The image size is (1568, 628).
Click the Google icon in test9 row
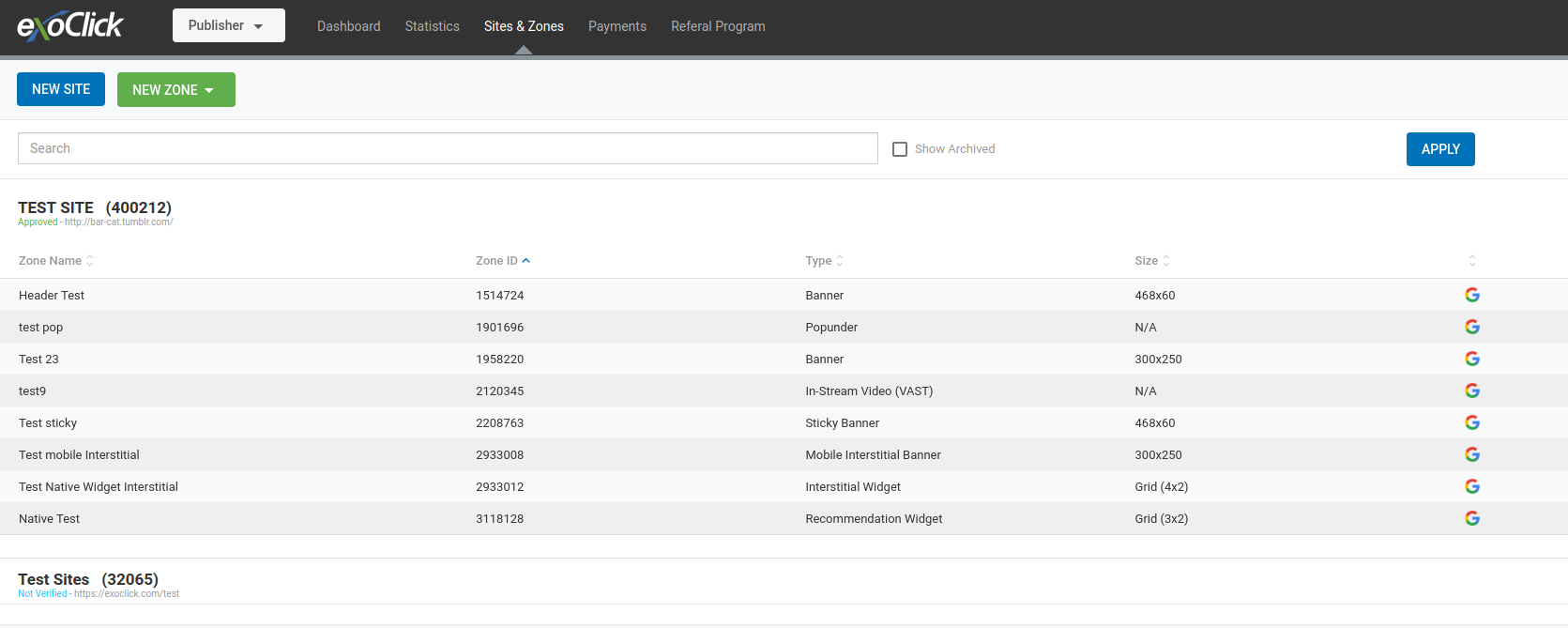[1471, 391]
